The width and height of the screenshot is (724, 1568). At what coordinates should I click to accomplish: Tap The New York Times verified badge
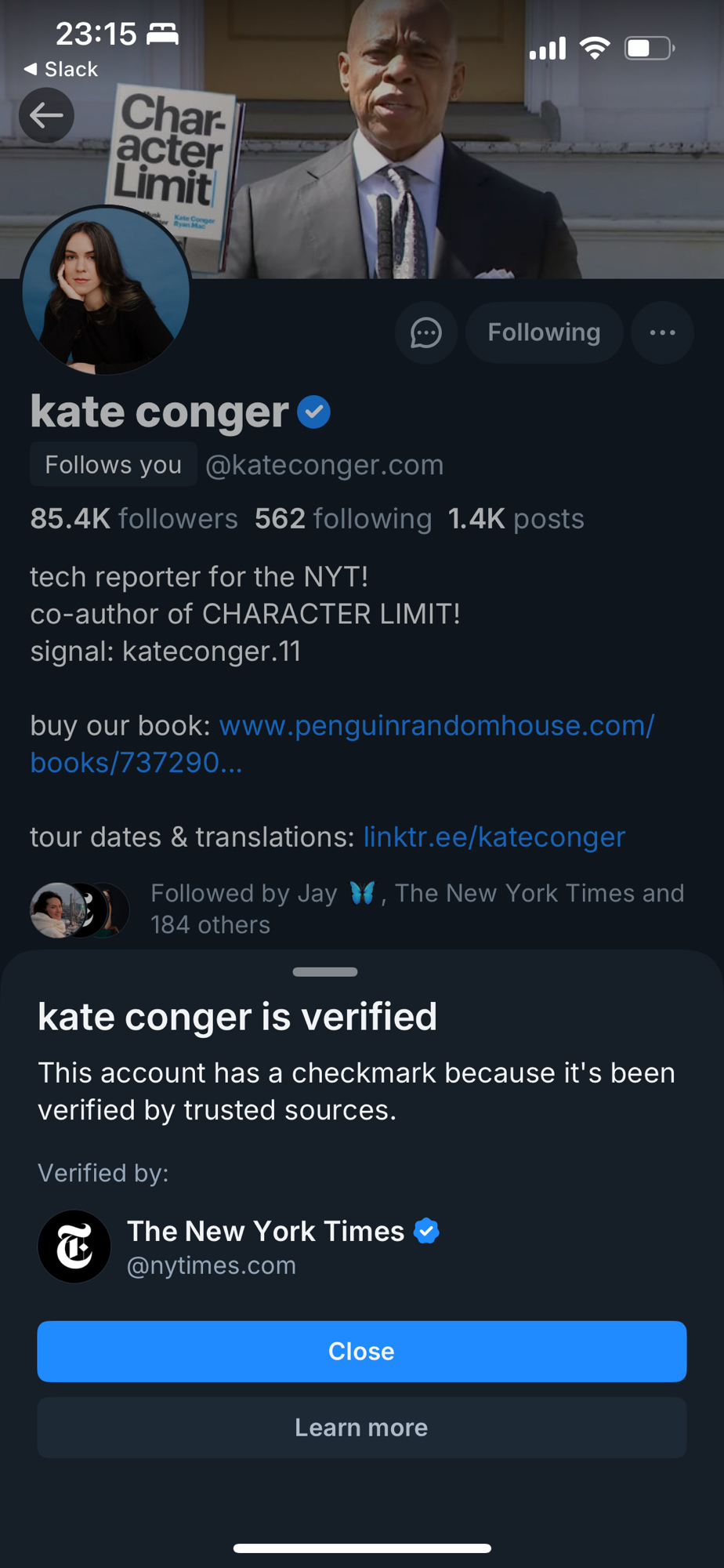pyautogui.click(x=426, y=1231)
